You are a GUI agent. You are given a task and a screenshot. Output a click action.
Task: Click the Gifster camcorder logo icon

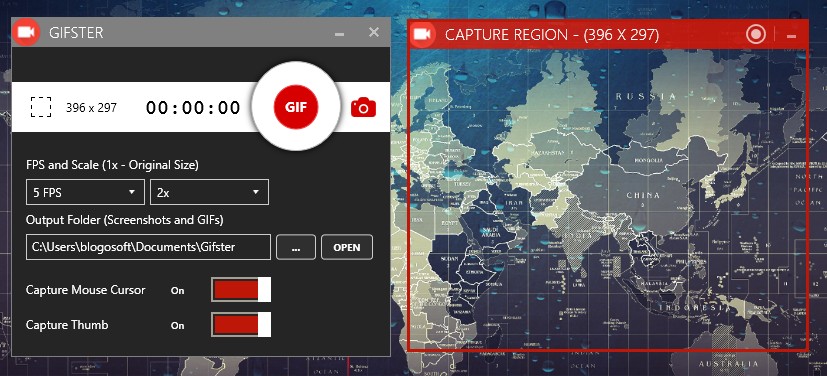click(x=26, y=32)
